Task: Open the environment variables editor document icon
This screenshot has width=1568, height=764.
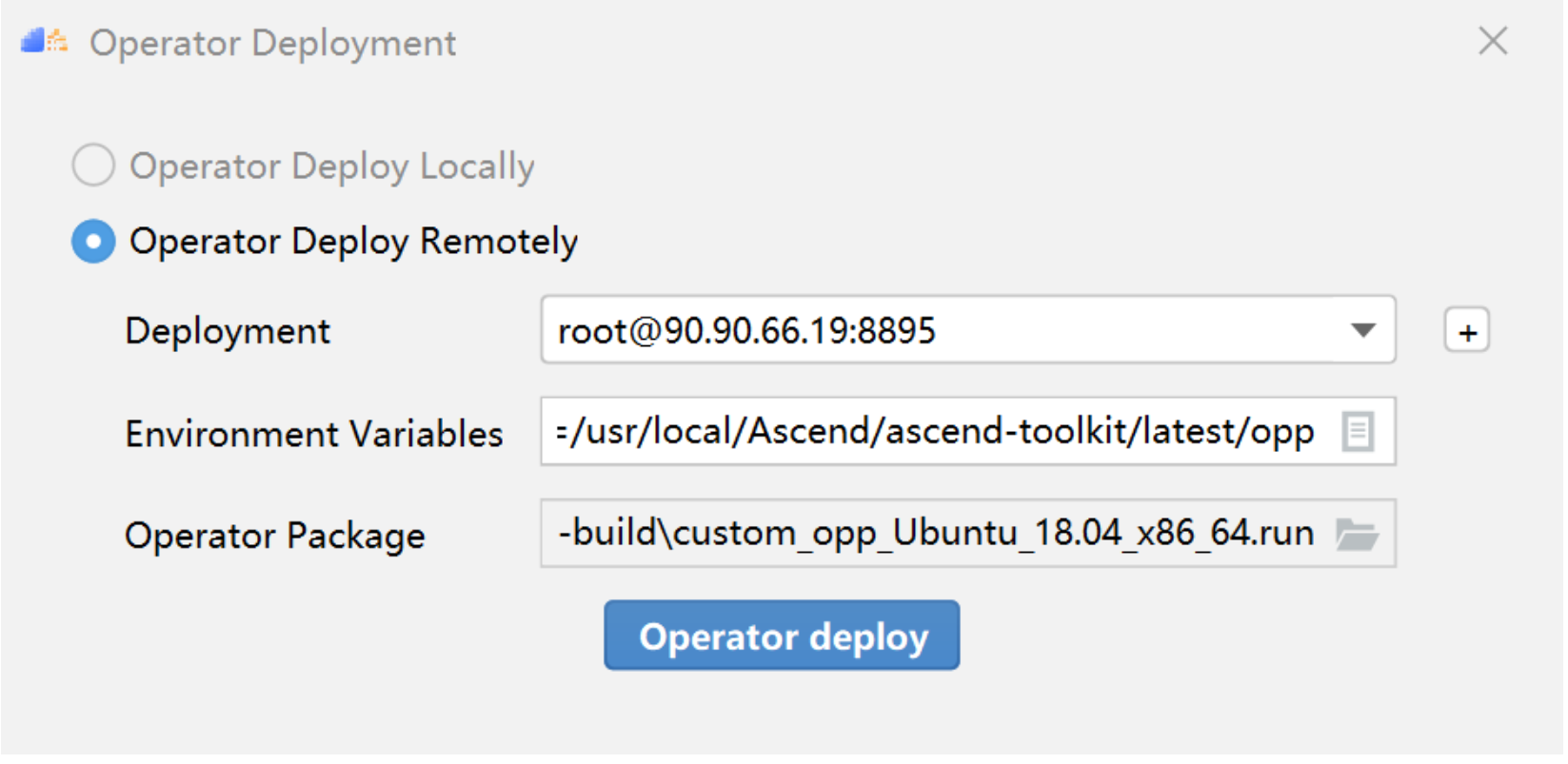Action: (x=1358, y=432)
